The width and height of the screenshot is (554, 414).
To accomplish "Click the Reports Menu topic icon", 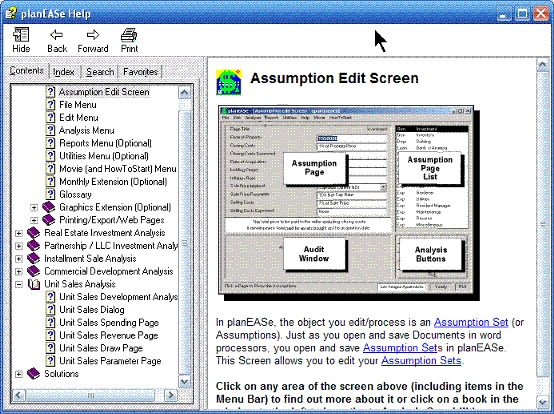I will 51,143.
